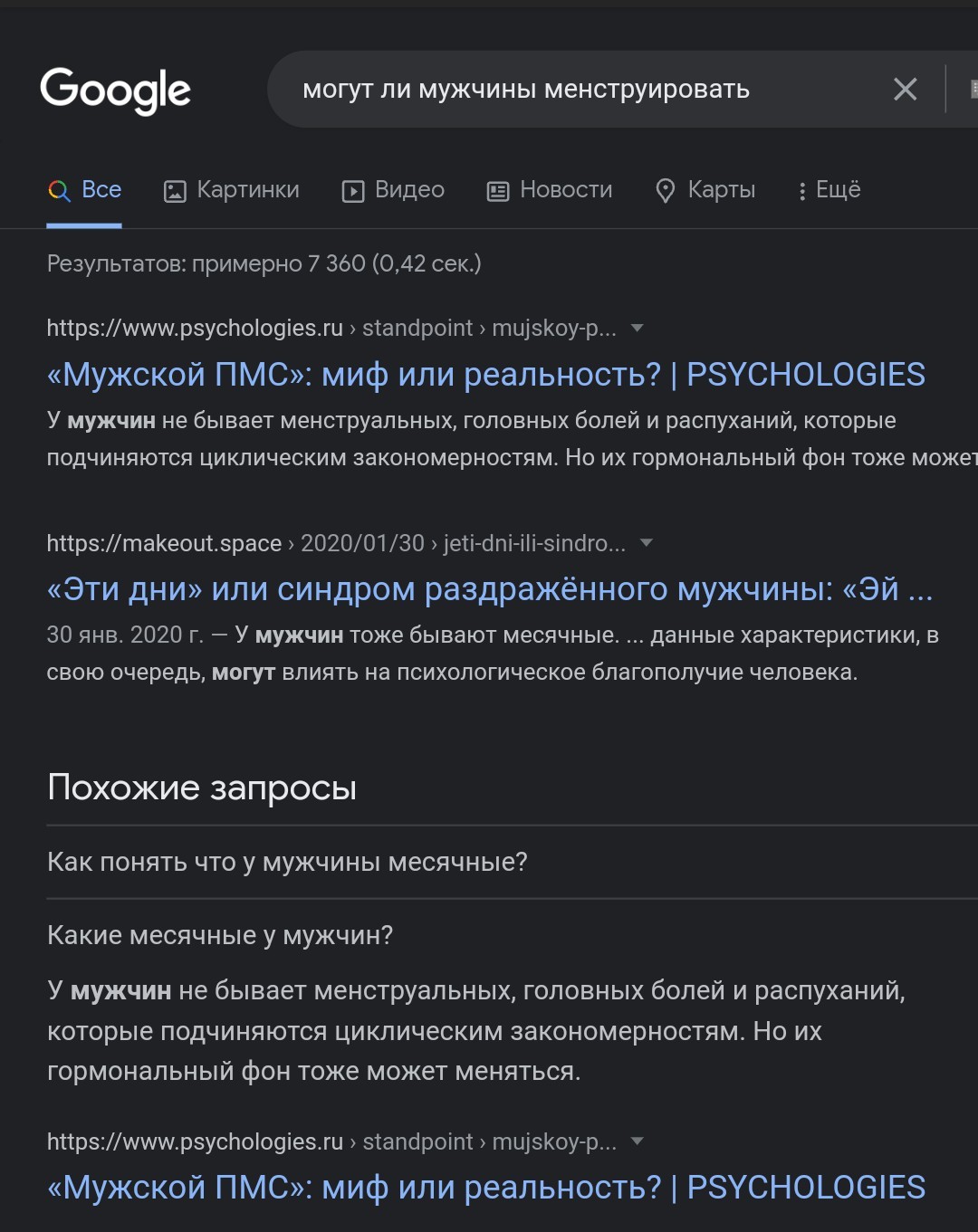Open first «Мужской ПМС» PSYCHOLOGIES result link

click(x=485, y=374)
